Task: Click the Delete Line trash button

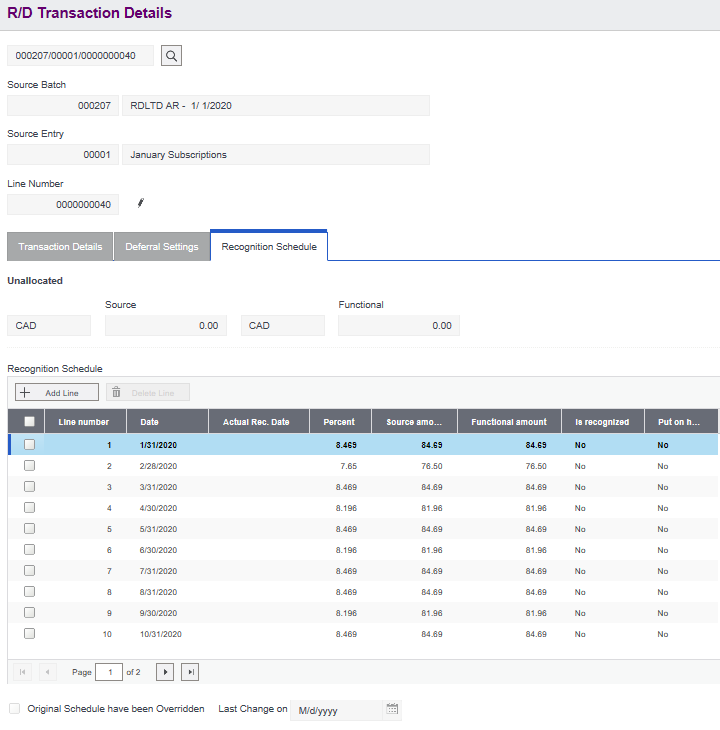Action: coord(148,393)
